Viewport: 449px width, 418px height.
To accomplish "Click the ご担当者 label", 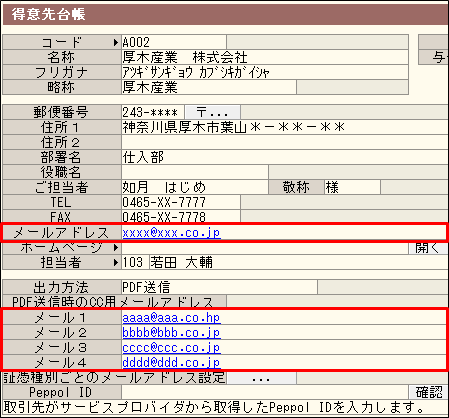I will coord(61,187).
